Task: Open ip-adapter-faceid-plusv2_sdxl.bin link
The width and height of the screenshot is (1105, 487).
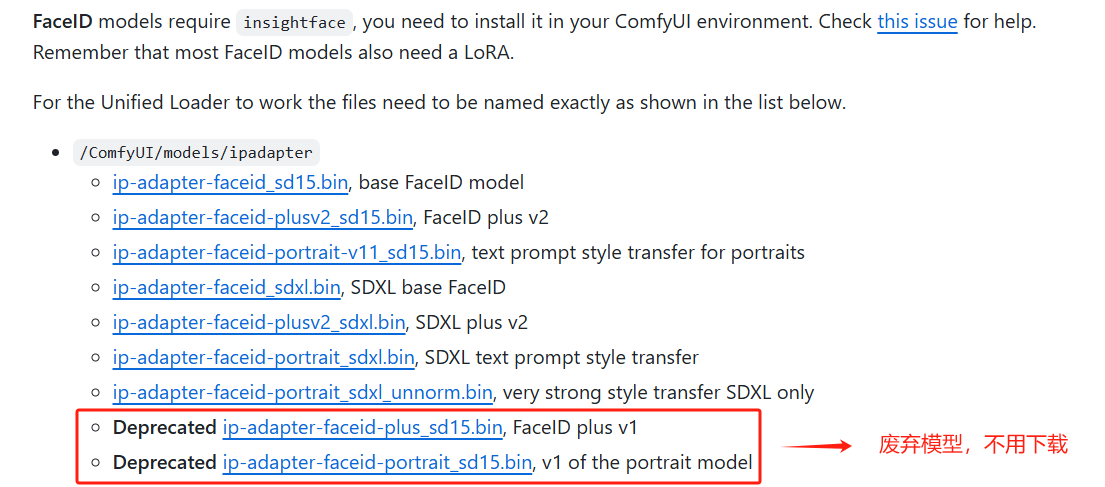Action: click(x=258, y=323)
